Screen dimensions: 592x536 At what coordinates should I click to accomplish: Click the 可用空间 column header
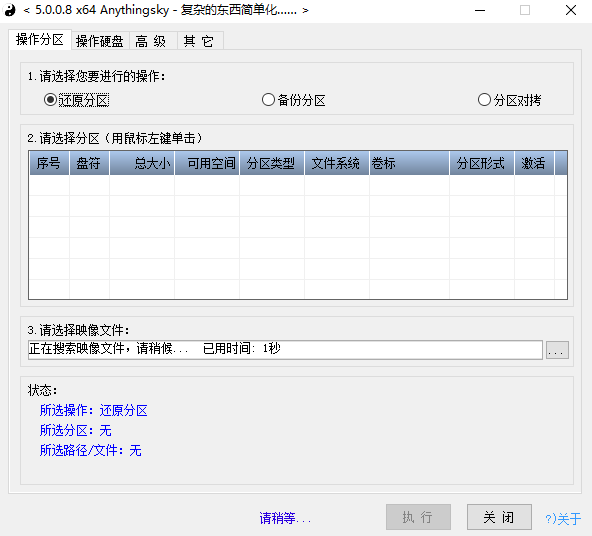click(x=207, y=163)
